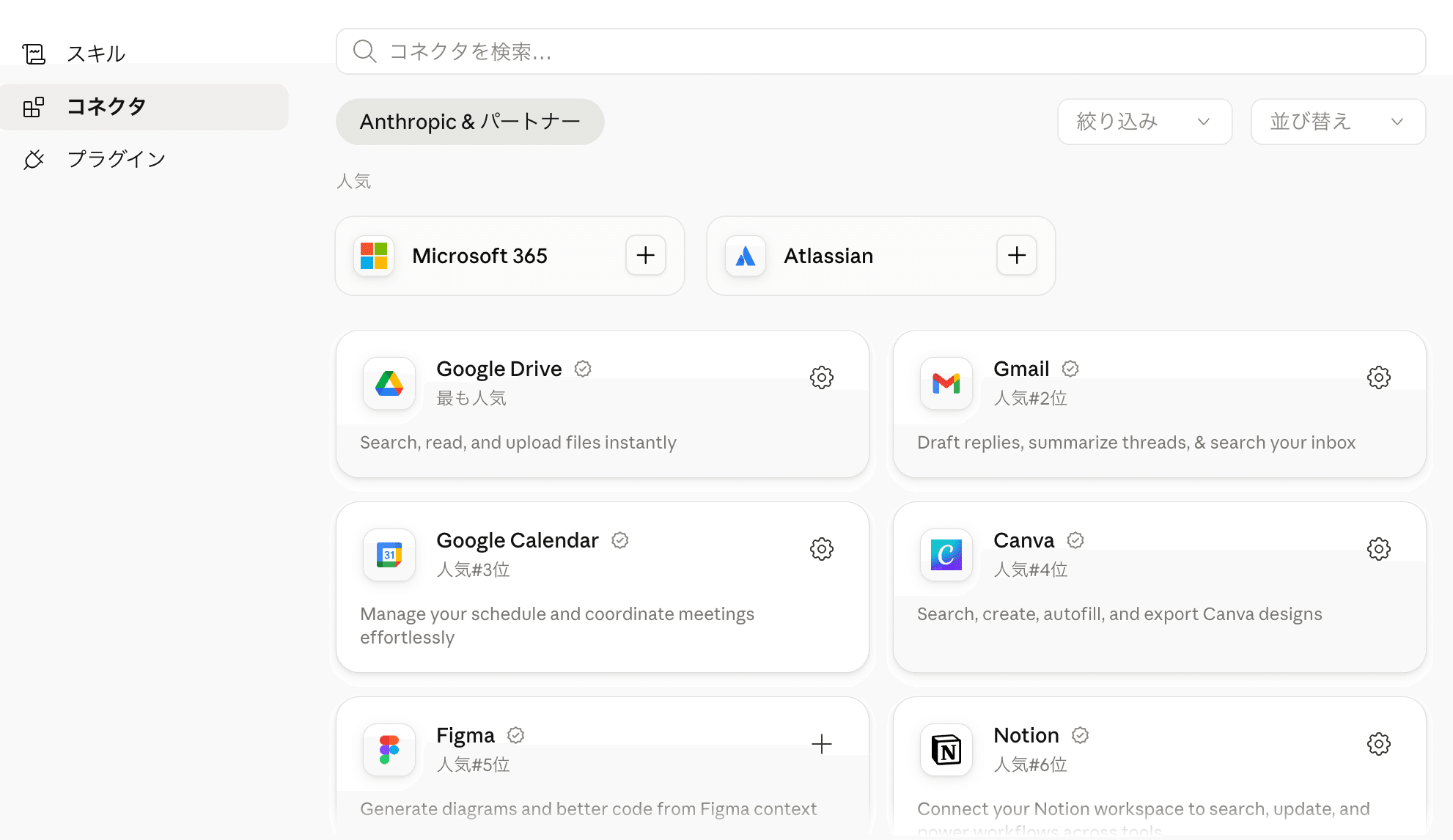Click verified badge beside Notion
The image size is (1453, 840).
pyautogui.click(x=1081, y=735)
